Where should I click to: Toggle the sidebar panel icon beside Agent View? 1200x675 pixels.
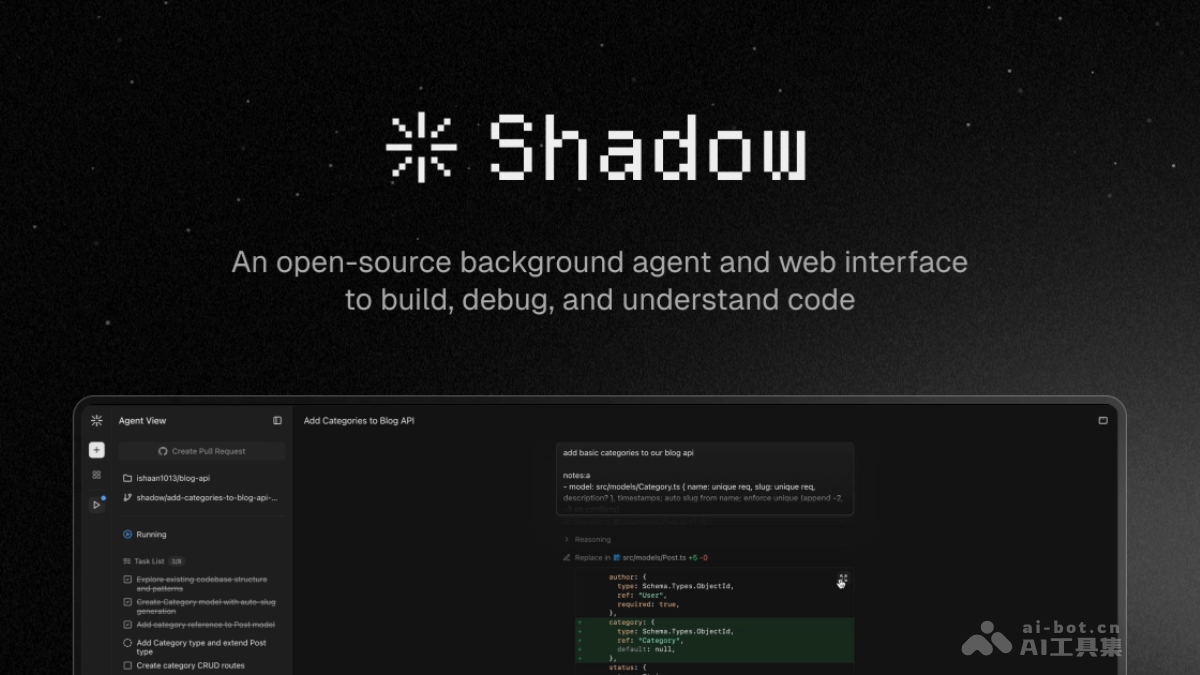pos(277,420)
